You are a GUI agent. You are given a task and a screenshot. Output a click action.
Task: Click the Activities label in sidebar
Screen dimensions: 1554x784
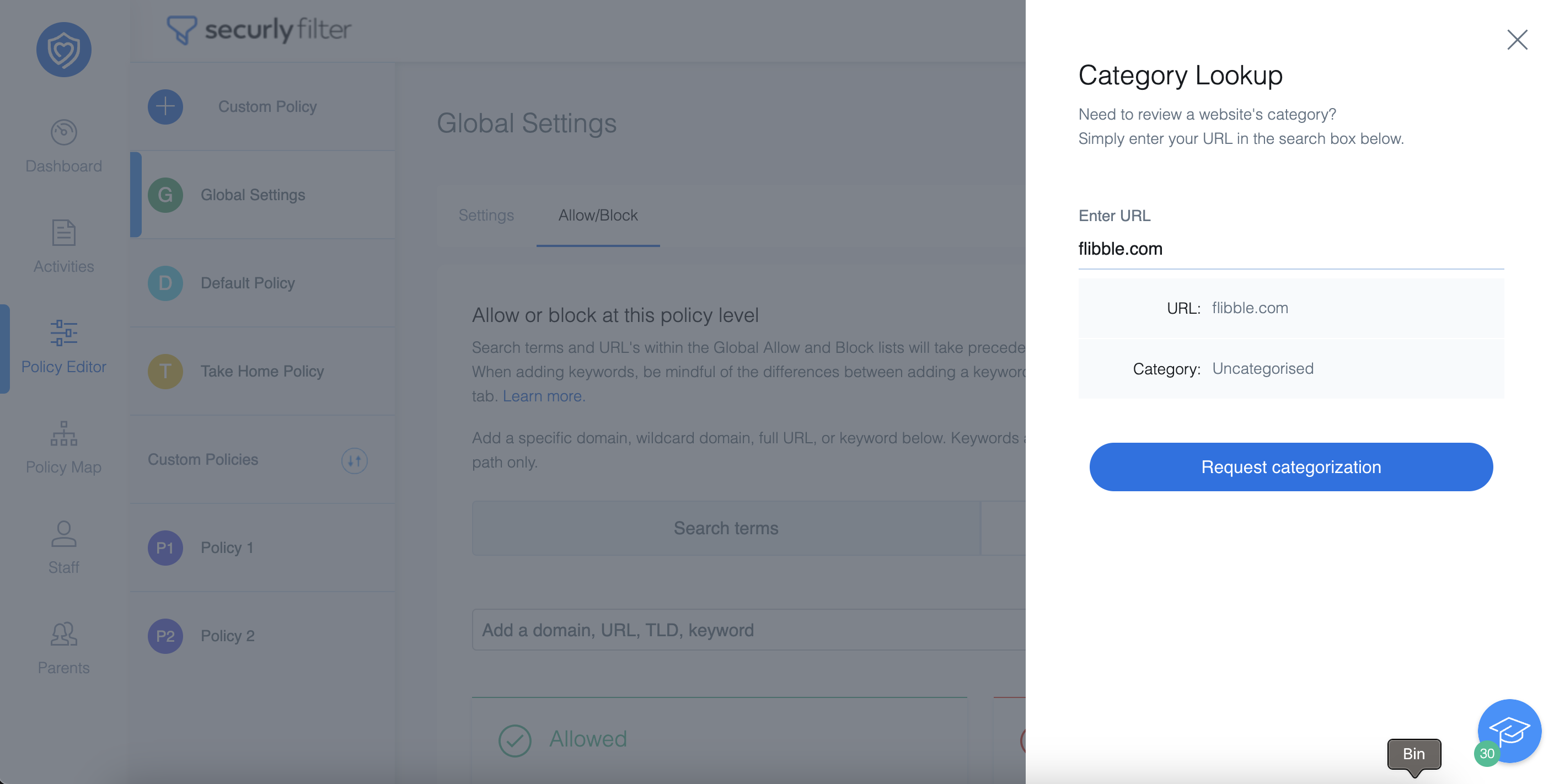[x=63, y=266]
